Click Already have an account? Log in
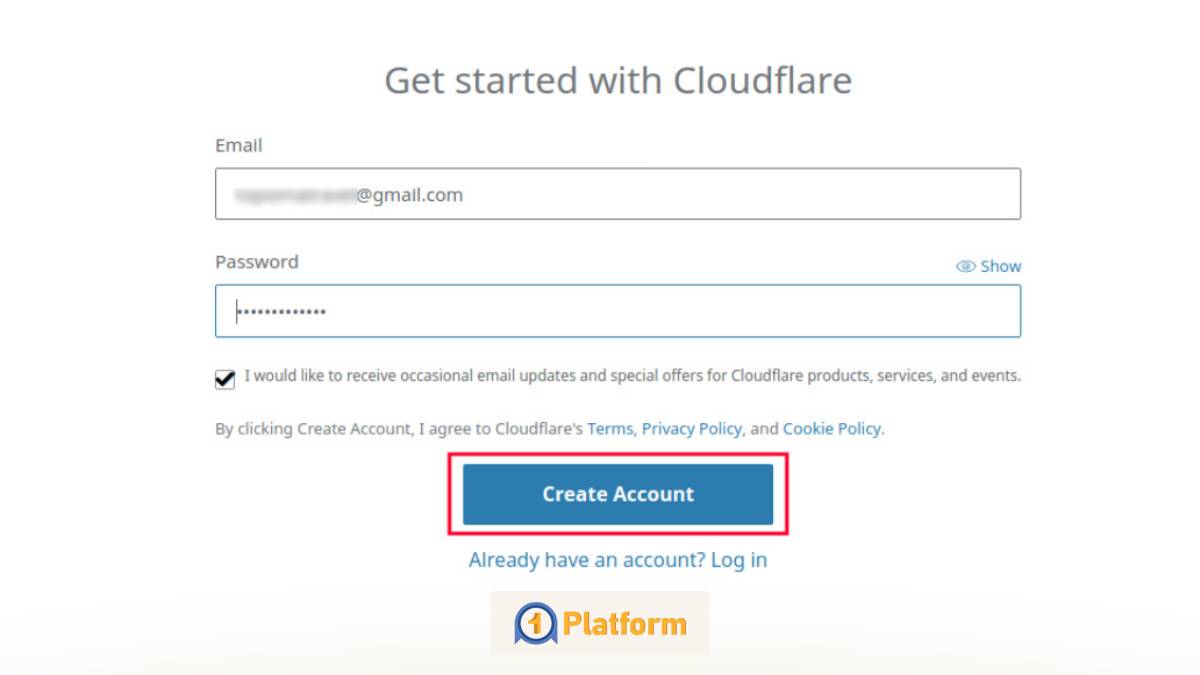 (x=618, y=560)
